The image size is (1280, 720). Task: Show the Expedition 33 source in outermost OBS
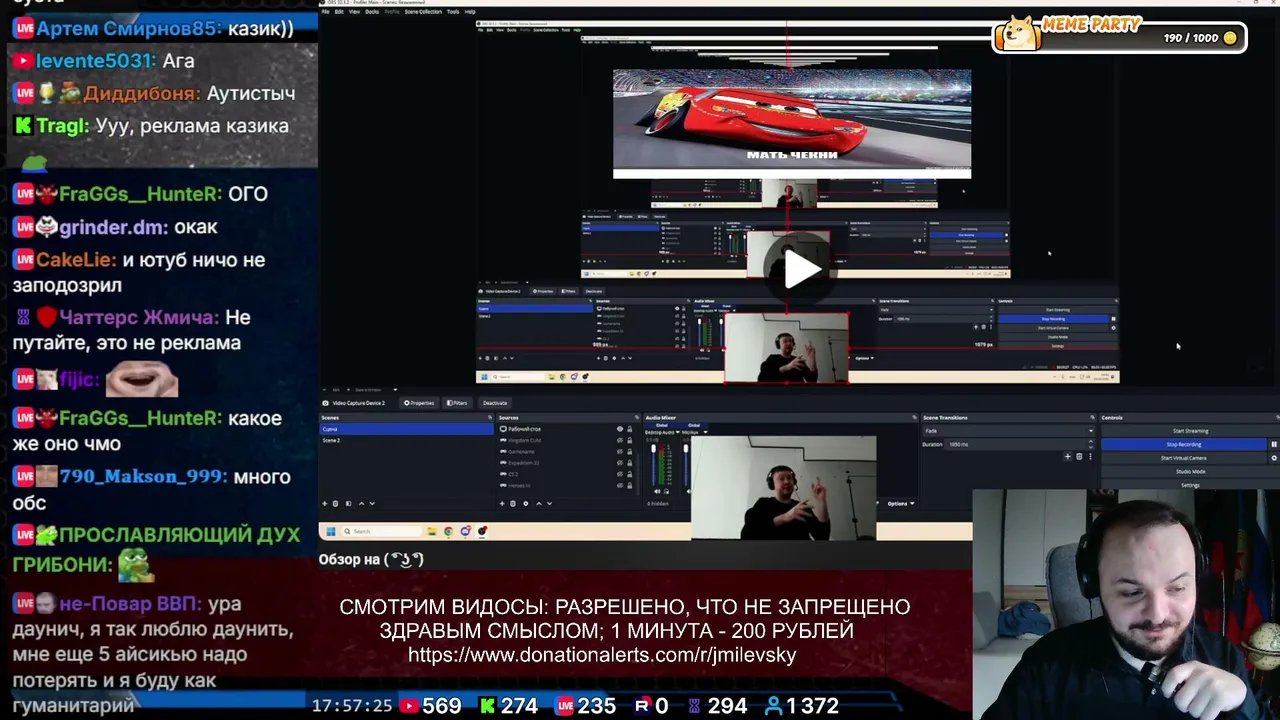[619, 462]
